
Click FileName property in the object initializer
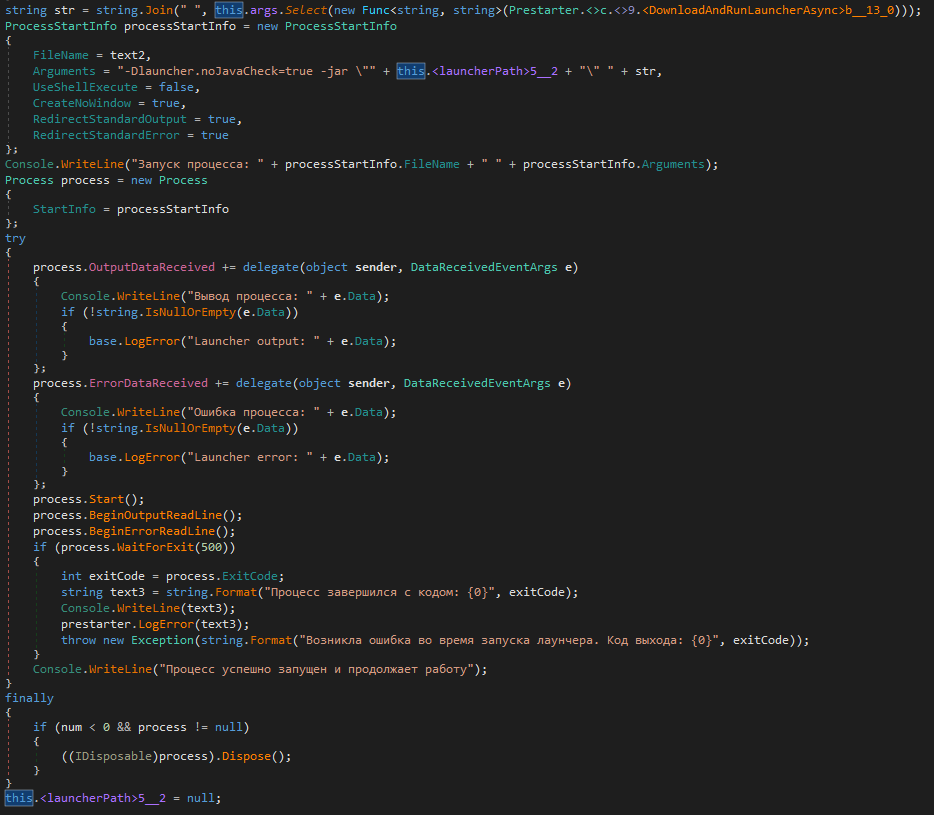(x=61, y=55)
